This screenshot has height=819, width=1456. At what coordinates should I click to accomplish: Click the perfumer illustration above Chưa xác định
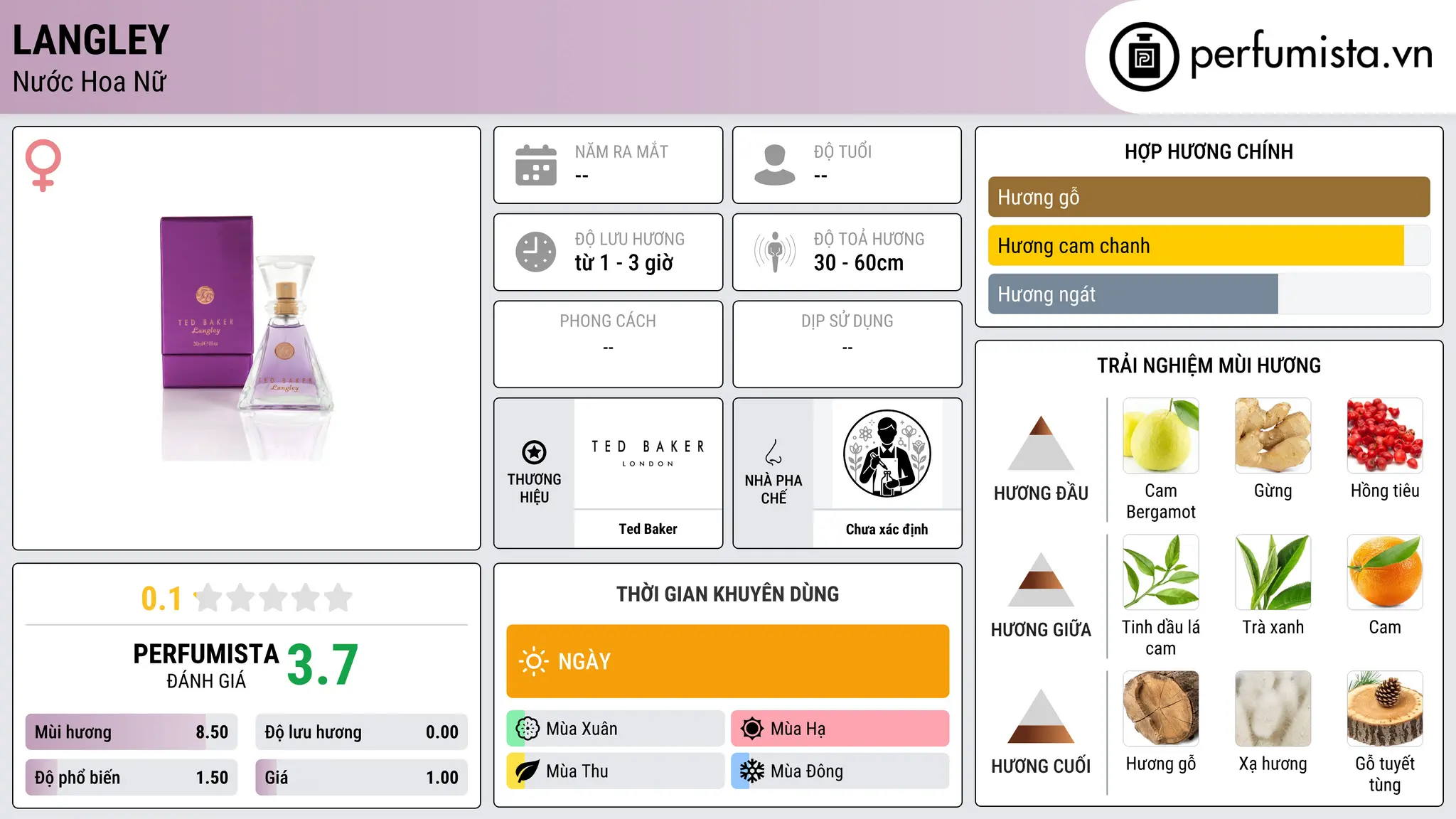887,454
